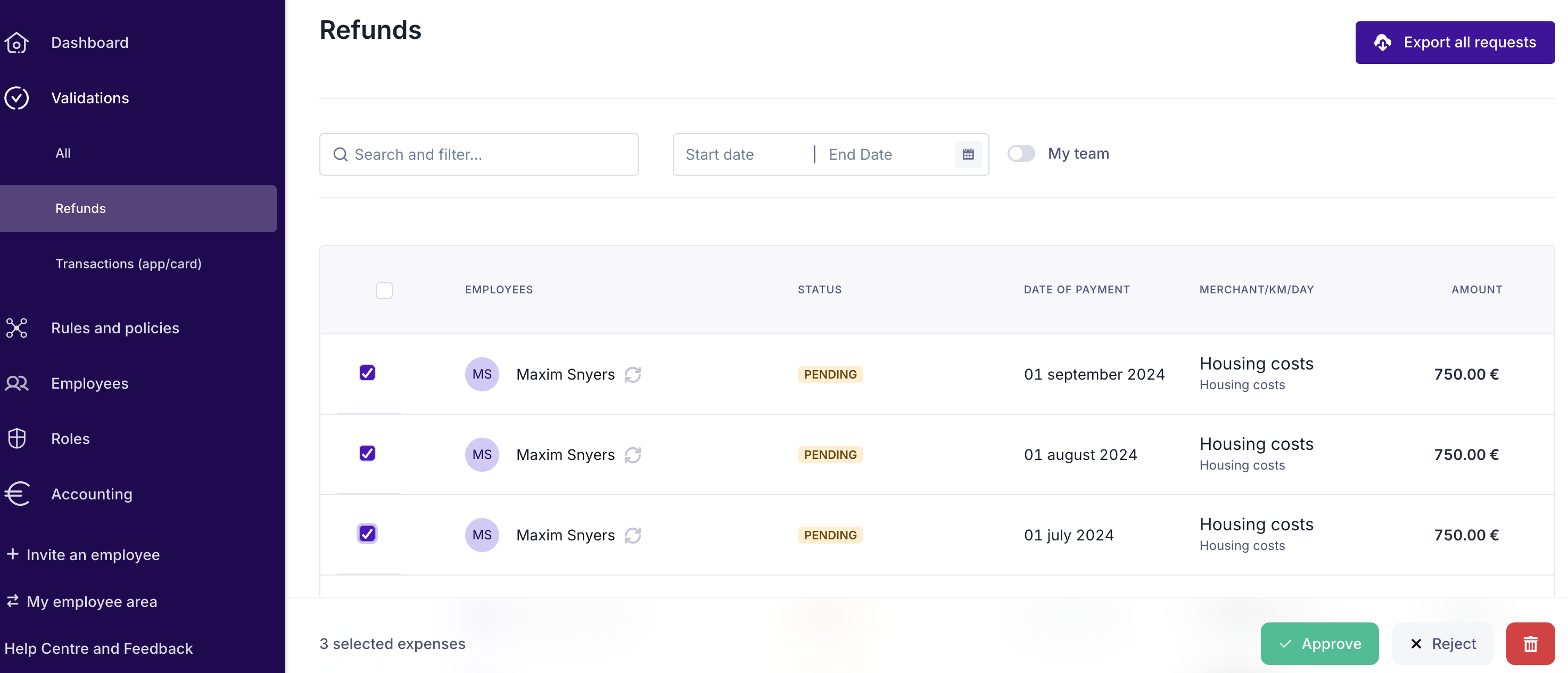Open Transactions (app/card) submenu item
Viewport: 1568px width, 673px height.
click(128, 264)
